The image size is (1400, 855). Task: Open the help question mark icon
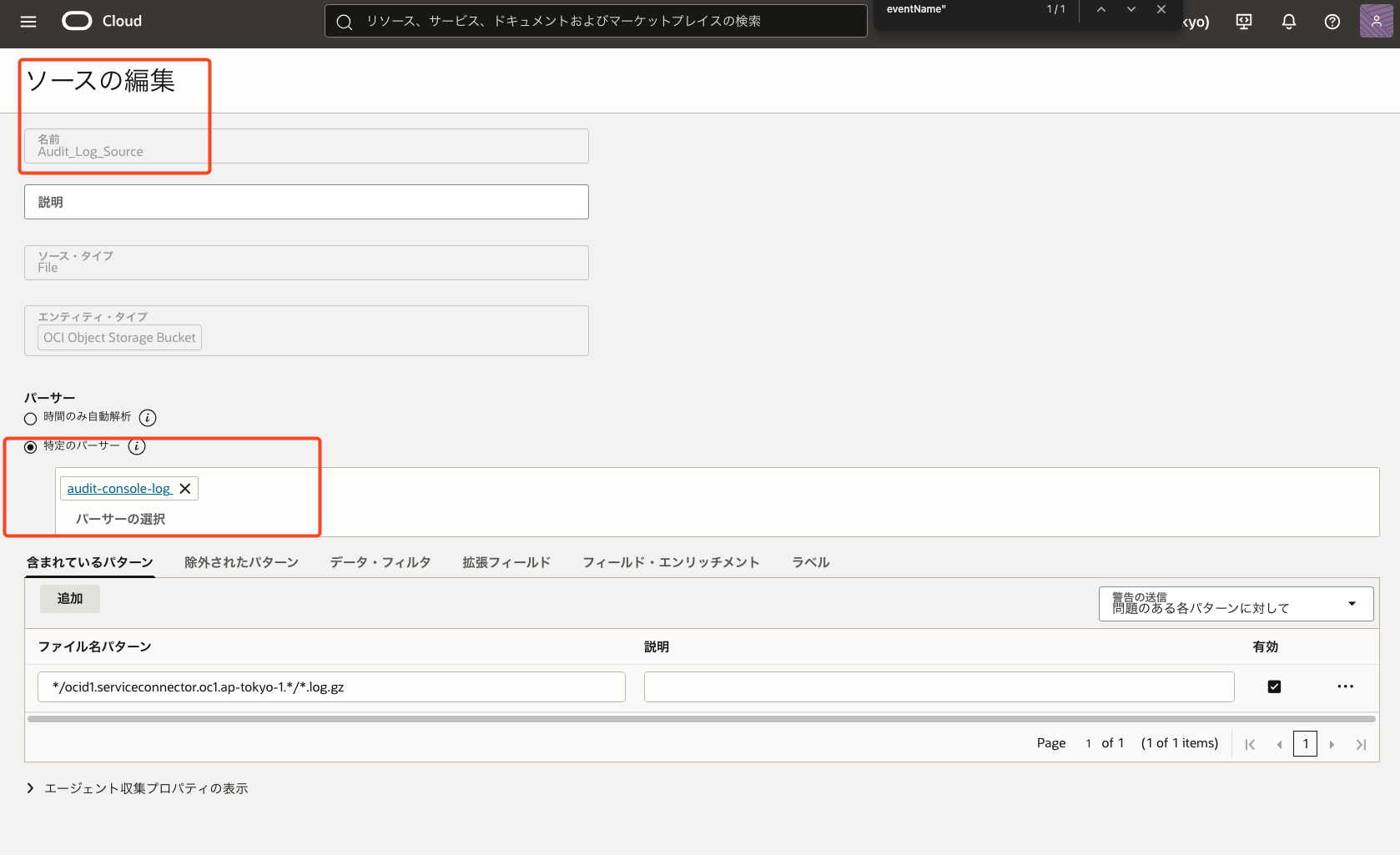1332,22
